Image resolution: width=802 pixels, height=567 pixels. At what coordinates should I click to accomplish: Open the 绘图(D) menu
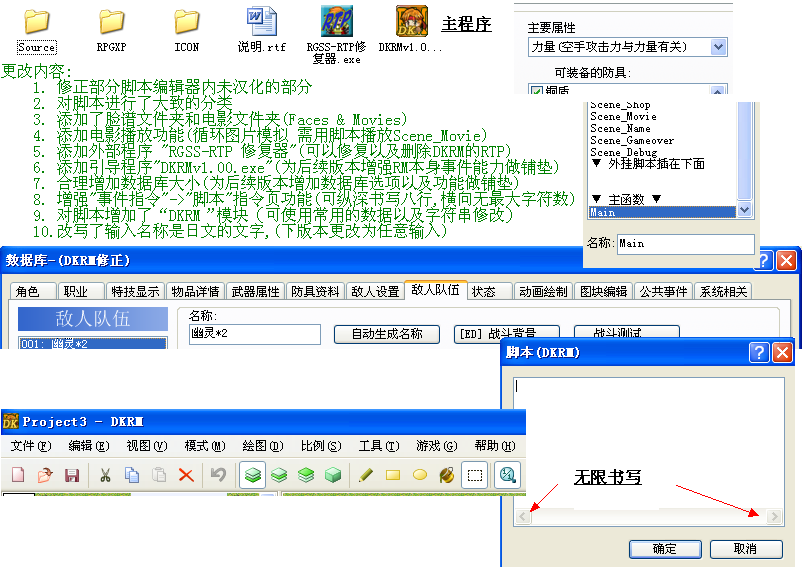pos(263,446)
